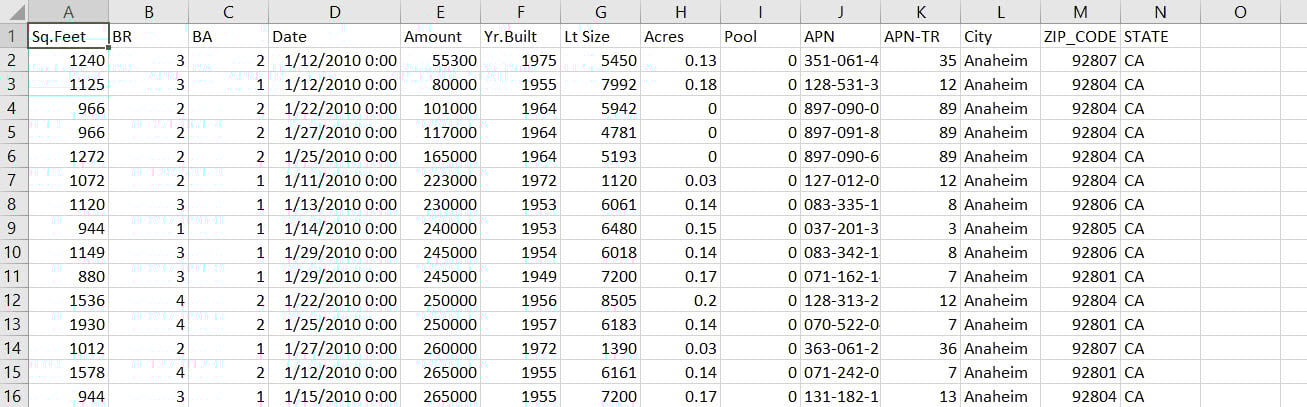The image size is (1307, 407).
Task: Click the select-all corner triangle
Action: coord(13,12)
